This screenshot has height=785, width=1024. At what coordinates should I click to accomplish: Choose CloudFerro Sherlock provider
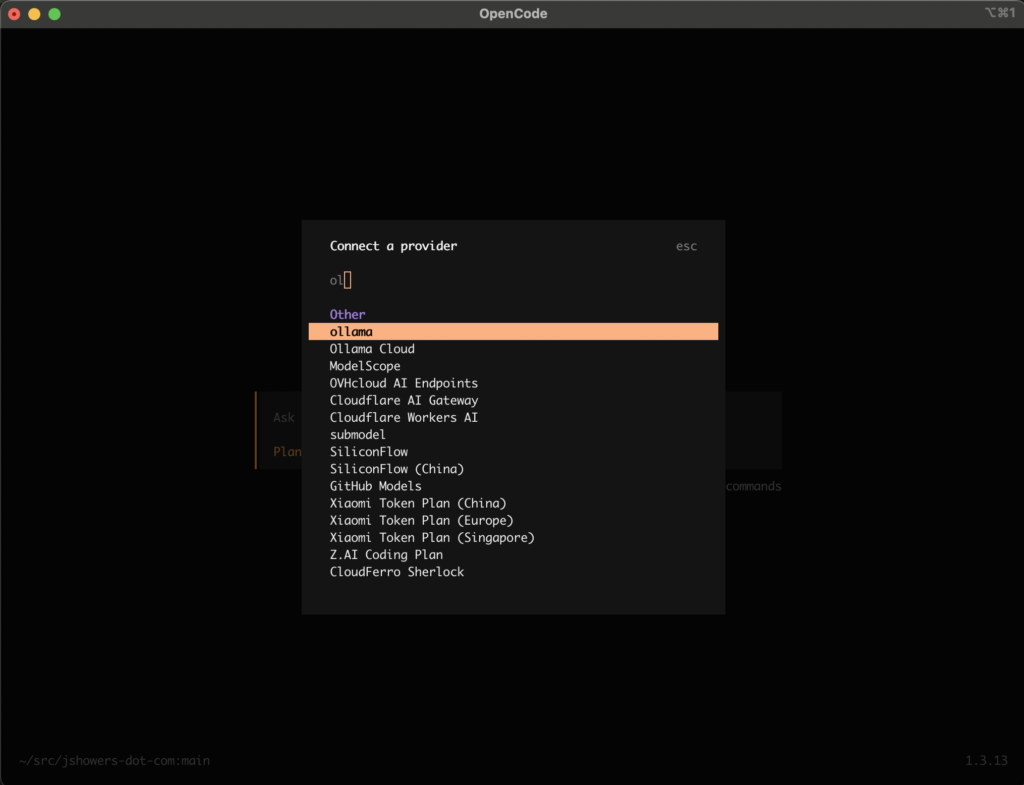[x=397, y=572]
